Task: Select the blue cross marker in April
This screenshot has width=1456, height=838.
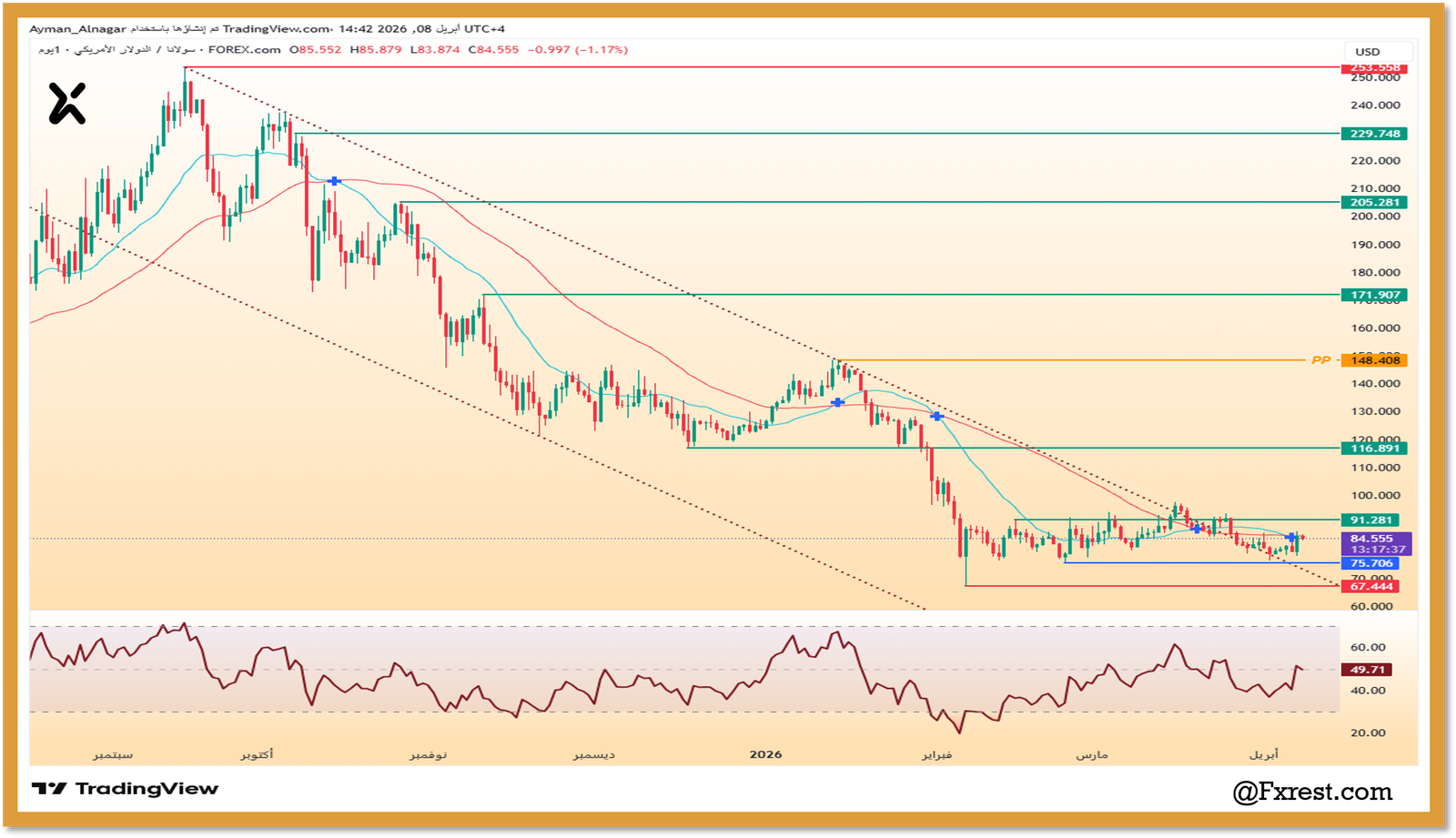Action: pyautogui.click(x=1291, y=538)
